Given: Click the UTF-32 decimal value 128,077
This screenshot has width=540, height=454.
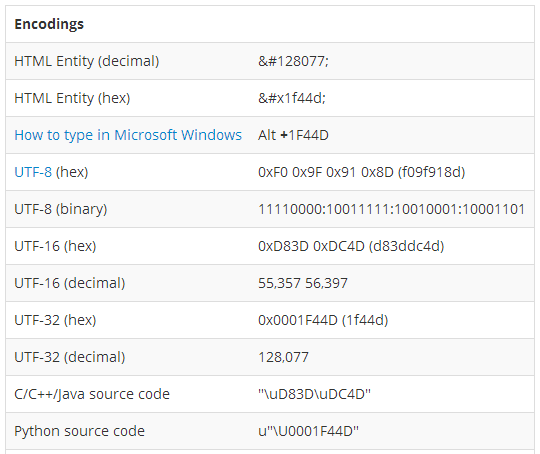Looking at the screenshot, I should coord(283,357).
